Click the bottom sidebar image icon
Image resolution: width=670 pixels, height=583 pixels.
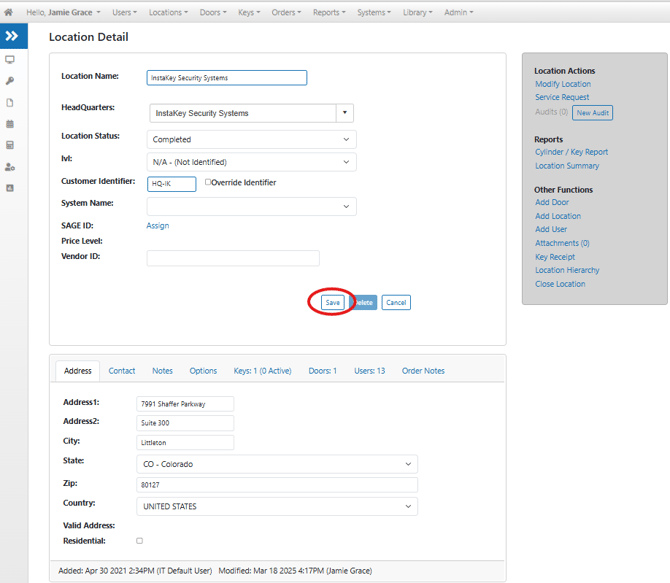[x=10, y=188]
